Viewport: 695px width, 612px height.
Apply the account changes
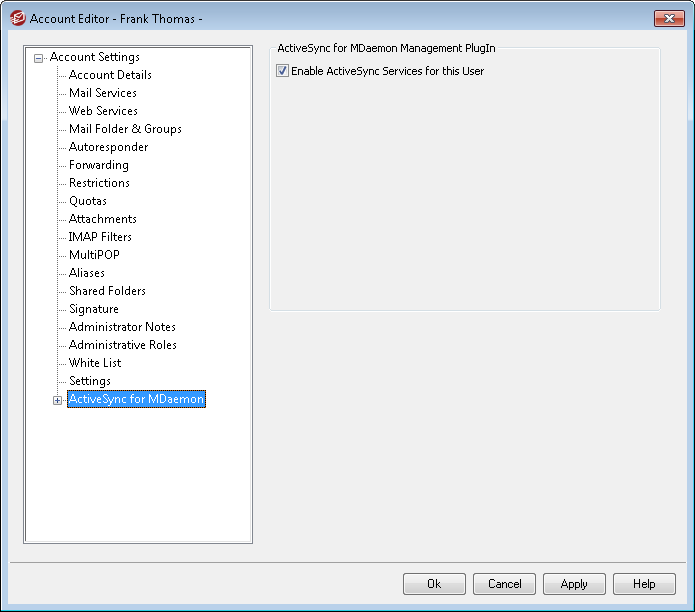pyautogui.click(x=574, y=584)
